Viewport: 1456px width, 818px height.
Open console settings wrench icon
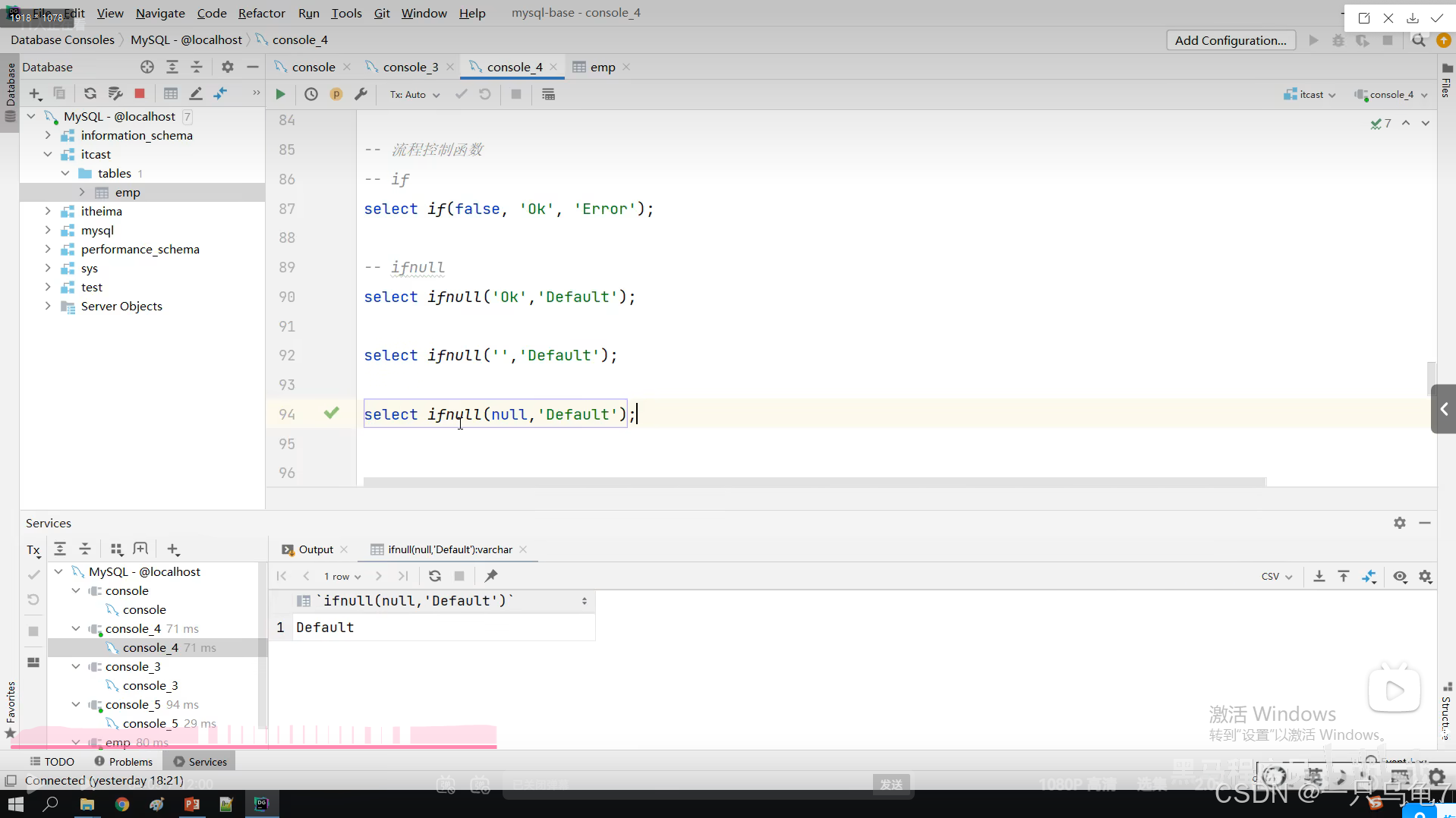coord(361,94)
